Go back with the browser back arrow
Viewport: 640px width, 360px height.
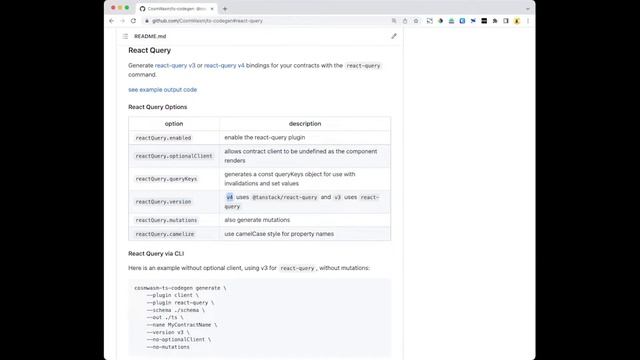pyautogui.click(x=111, y=21)
